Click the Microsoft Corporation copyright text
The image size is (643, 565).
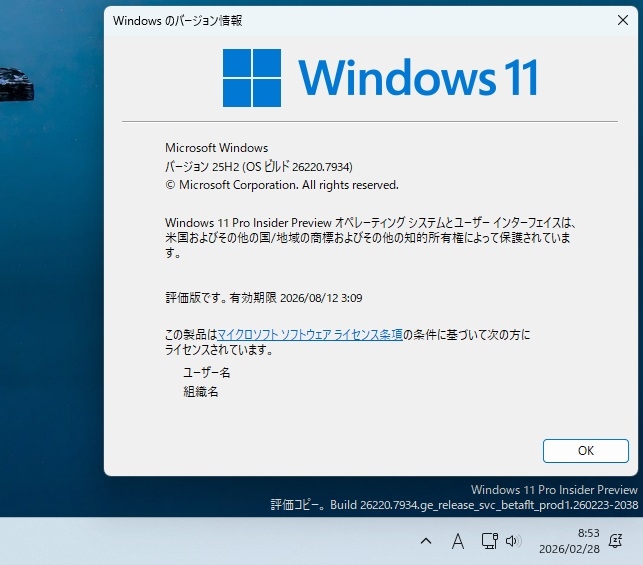tap(282, 185)
